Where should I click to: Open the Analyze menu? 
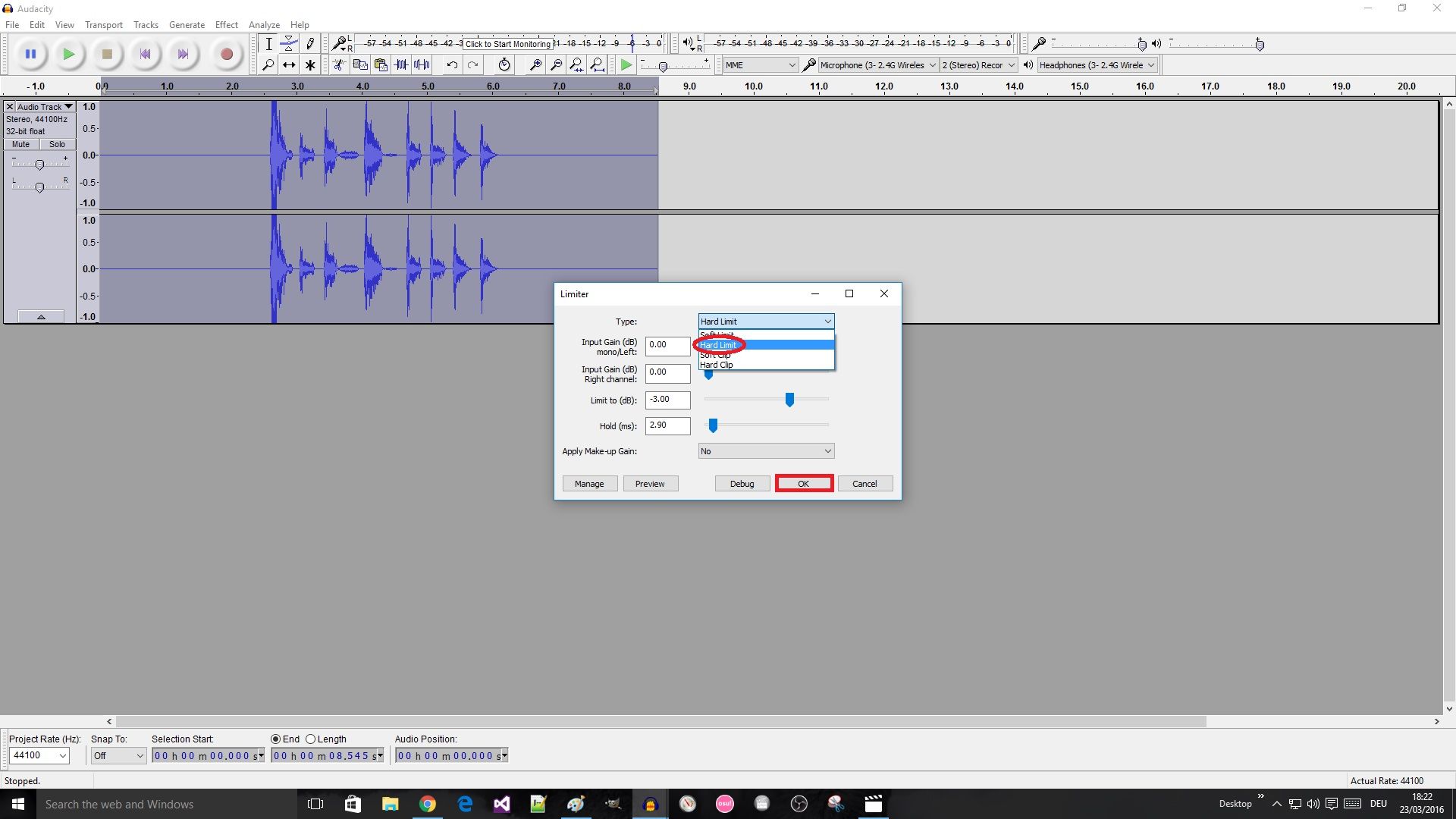coord(264,24)
